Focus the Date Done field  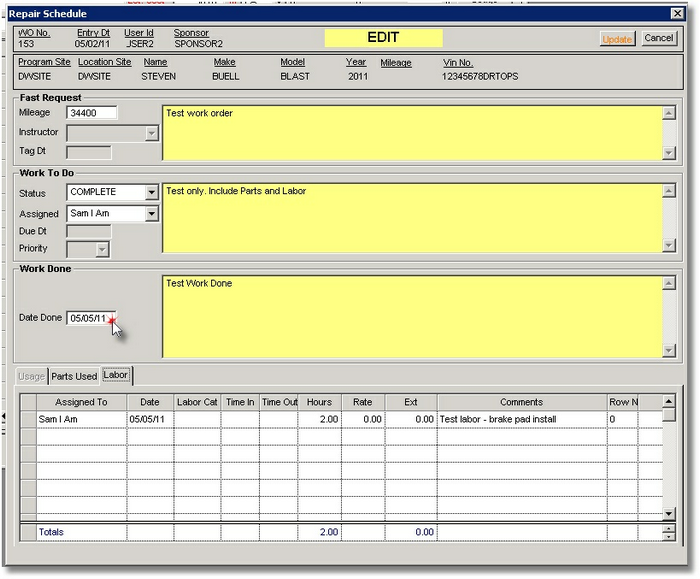tap(90, 318)
